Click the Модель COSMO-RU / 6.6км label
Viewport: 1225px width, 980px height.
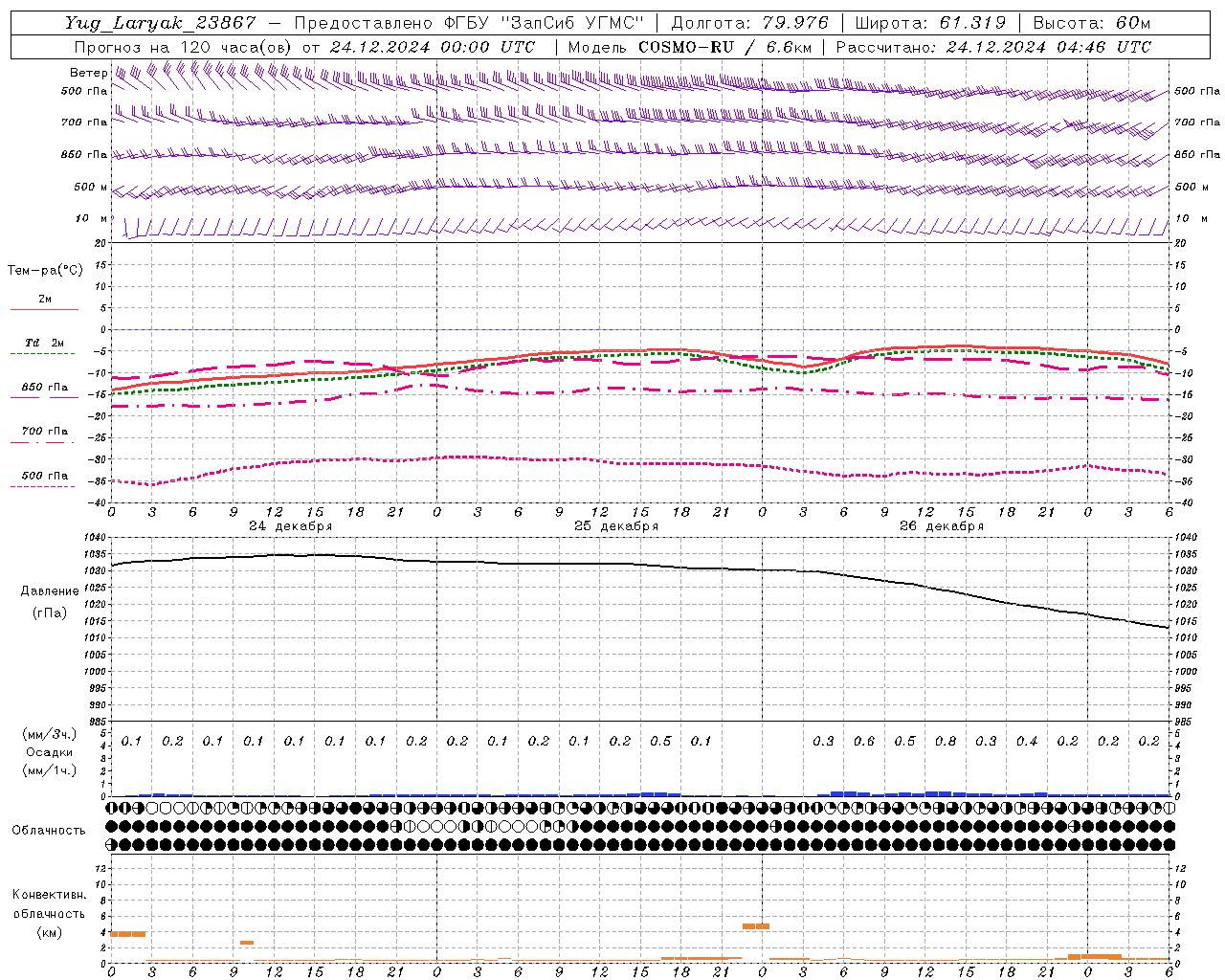pyautogui.click(x=689, y=47)
